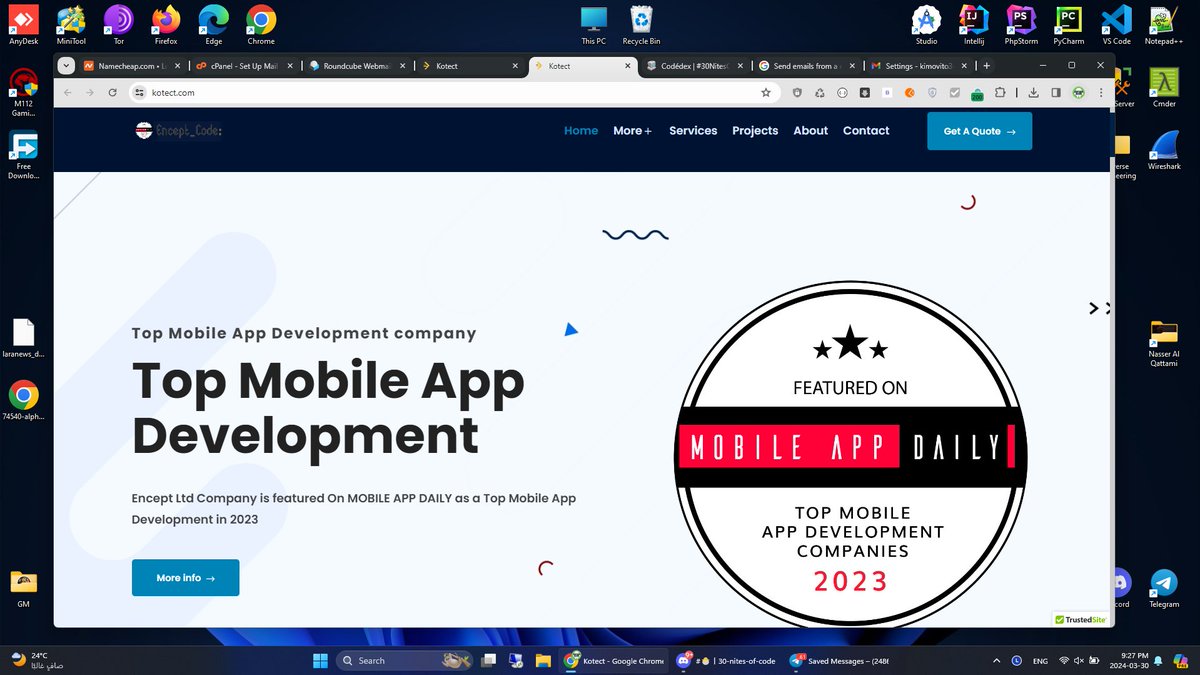
Task: Click the Firefox desktop icon
Action: (x=165, y=18)
